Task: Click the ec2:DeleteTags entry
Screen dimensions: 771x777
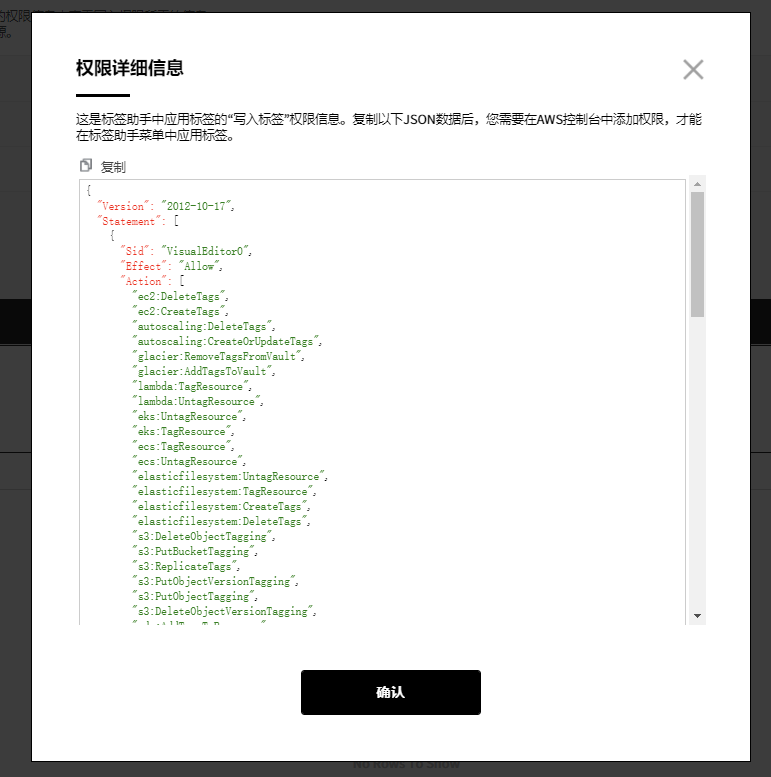Action: pos(182,296)
